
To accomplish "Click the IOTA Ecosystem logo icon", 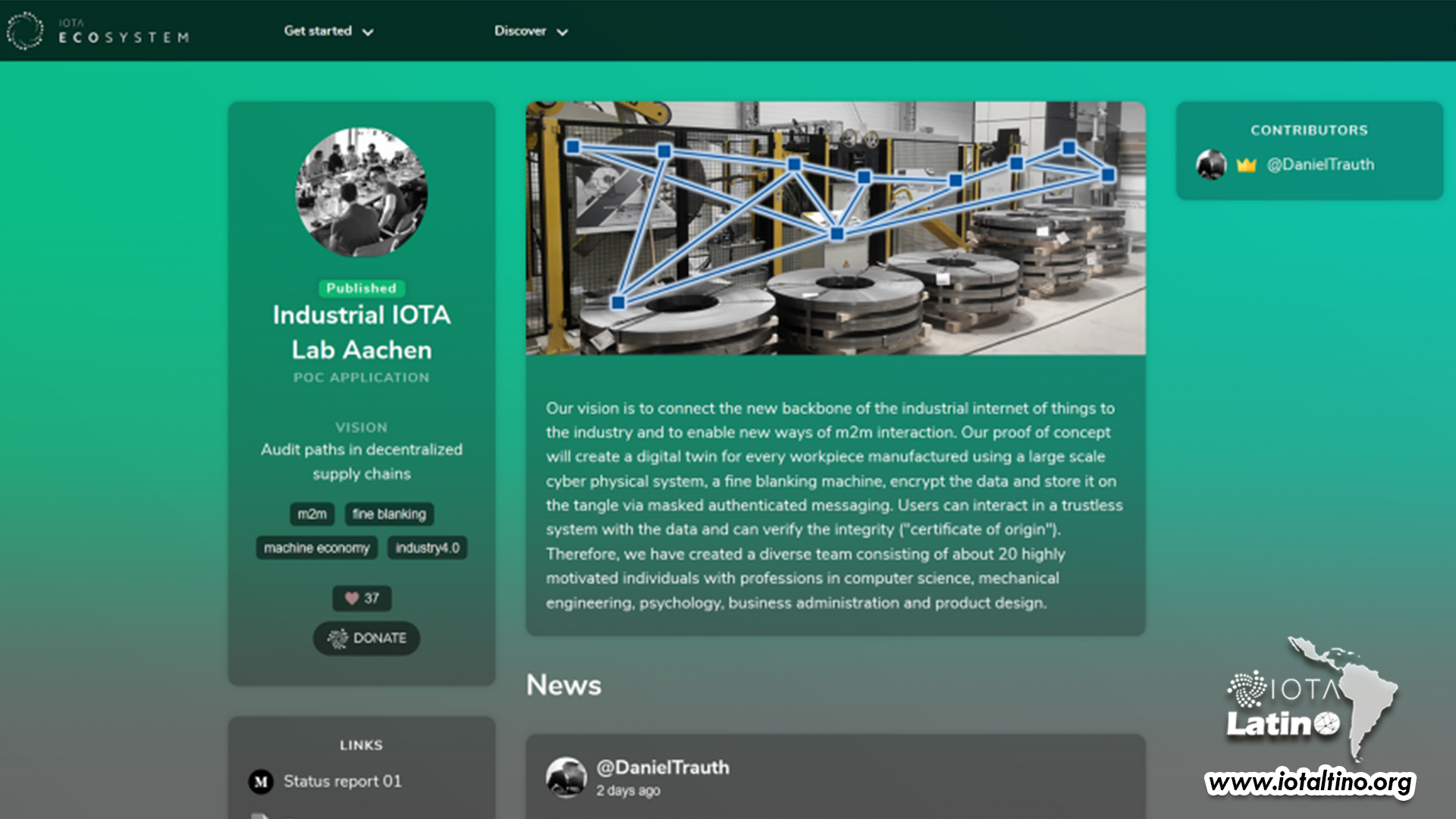I will [x=25, y=31].
